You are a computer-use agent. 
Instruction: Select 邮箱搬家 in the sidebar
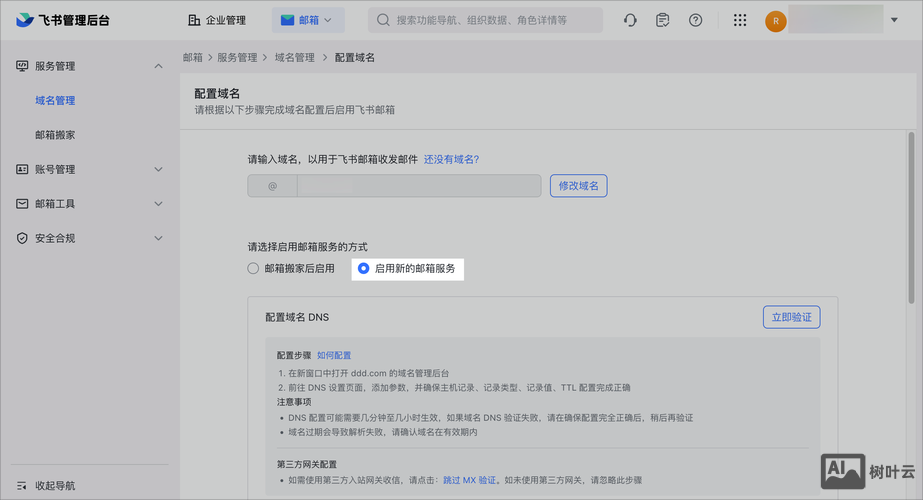[55, 135]
